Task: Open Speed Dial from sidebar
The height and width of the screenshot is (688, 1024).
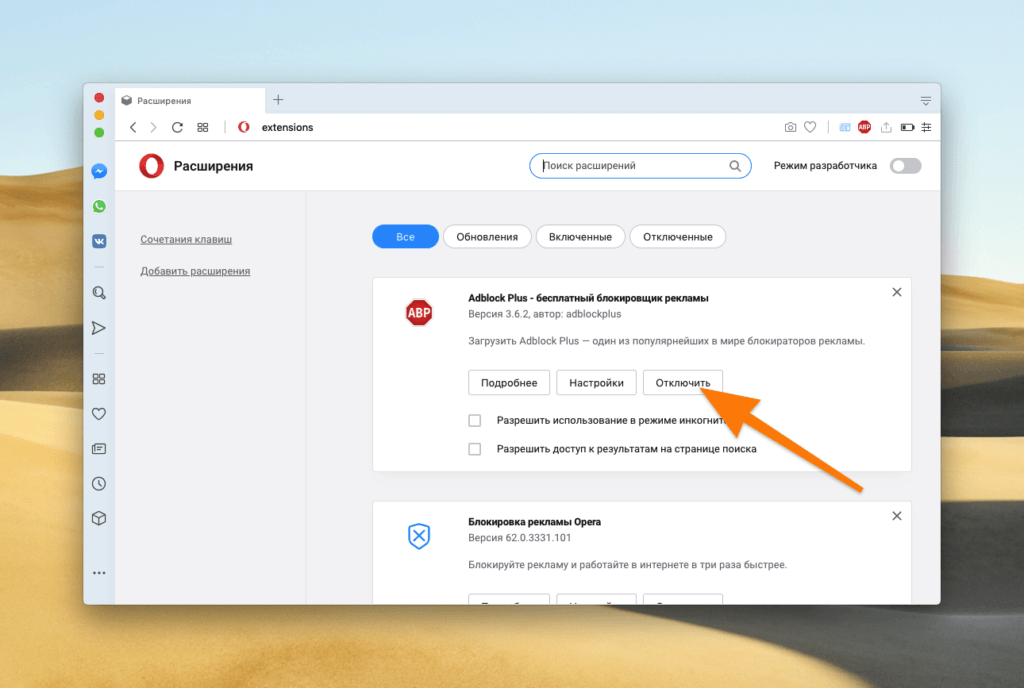Action: tap(99, 379)
